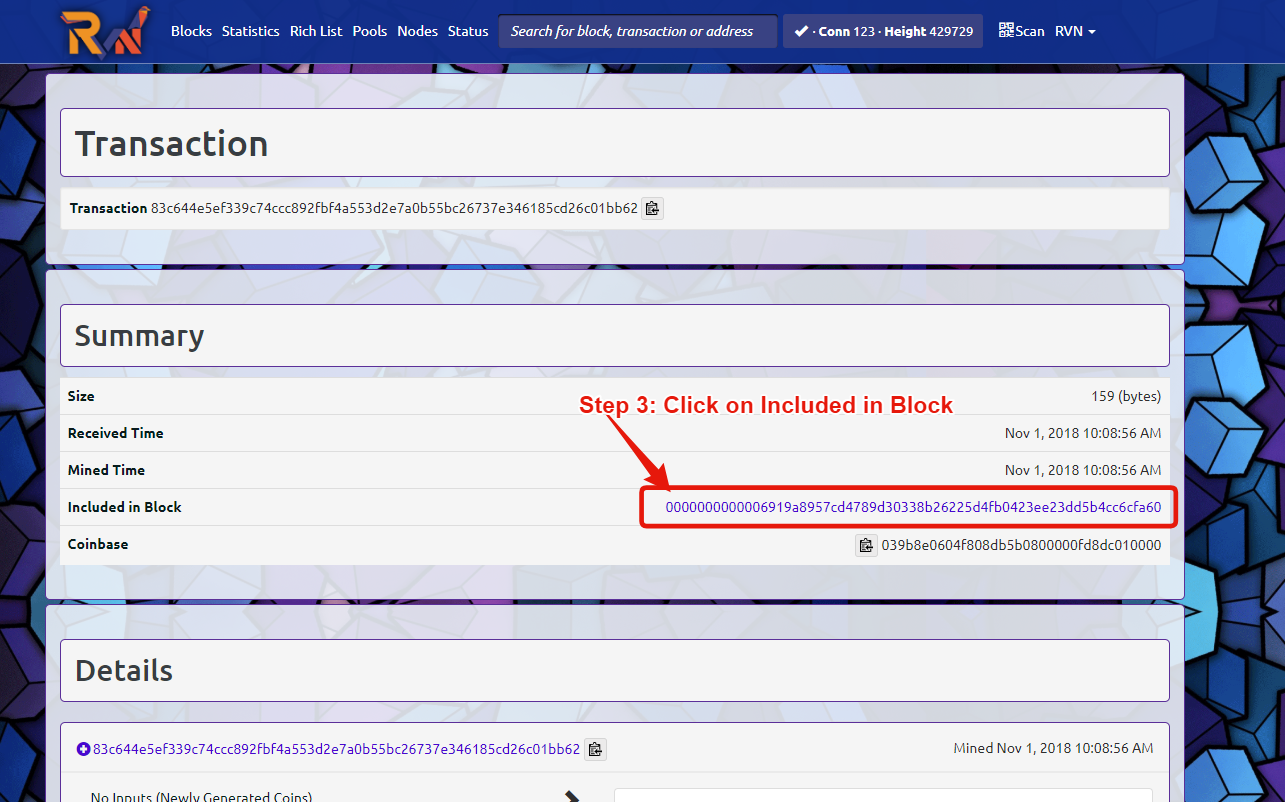Check the network Status page
Image resolution: width=1285 pixels, height=802 pixels.
pyautogui.click(x=467, y=31)
